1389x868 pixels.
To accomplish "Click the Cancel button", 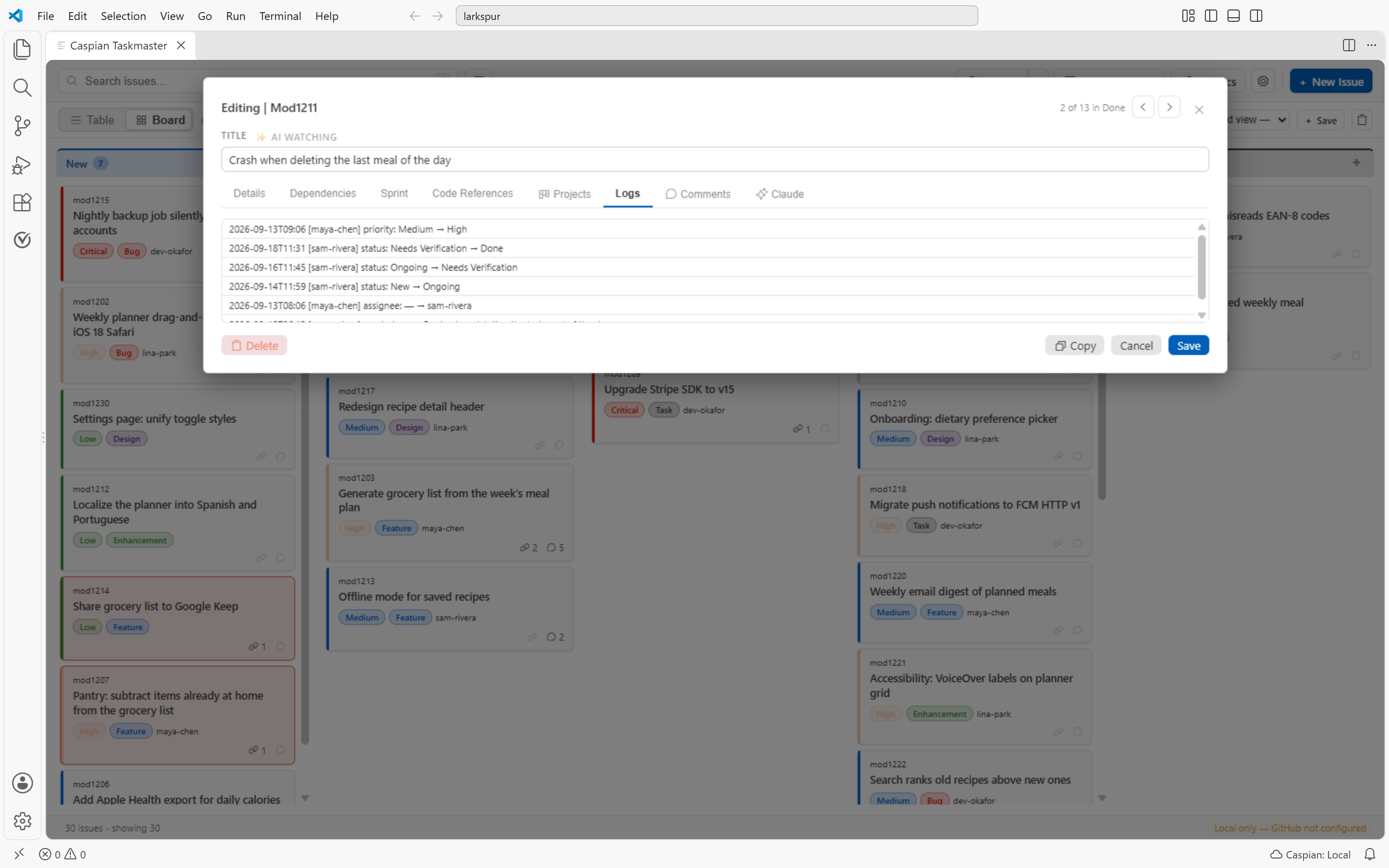I will click(1136, 345).
